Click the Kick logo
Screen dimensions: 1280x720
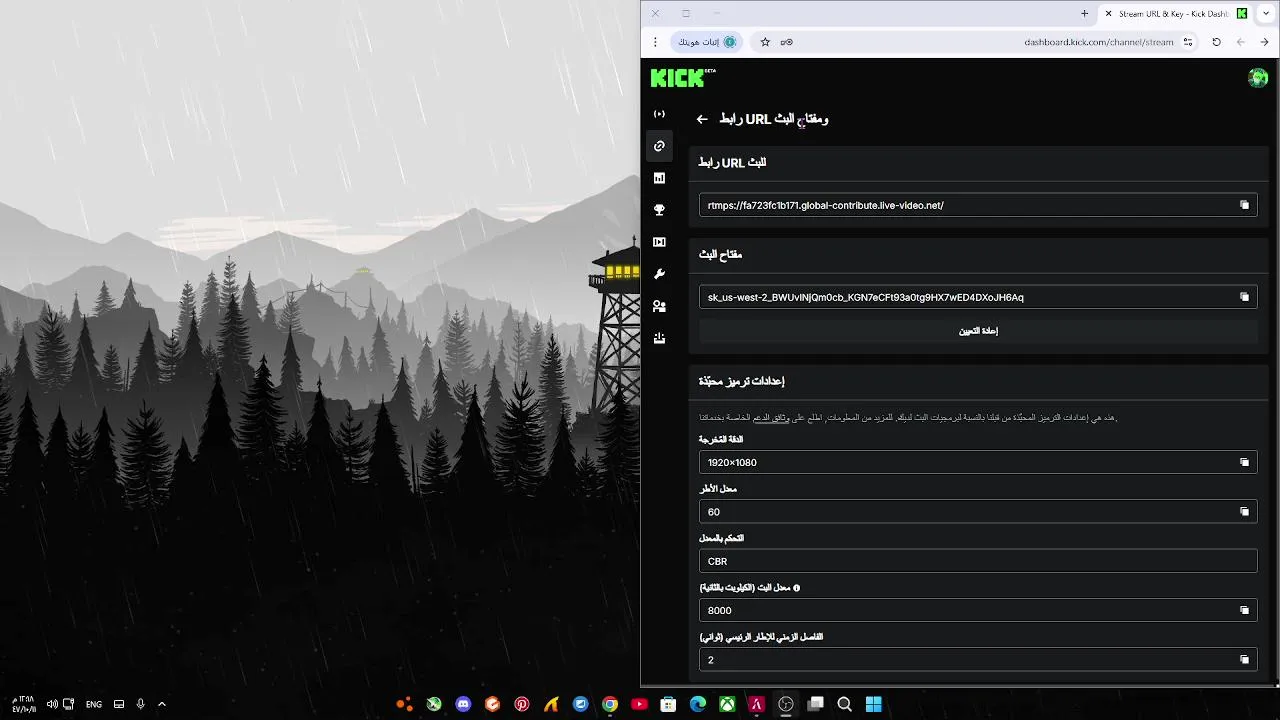[683, 78]
